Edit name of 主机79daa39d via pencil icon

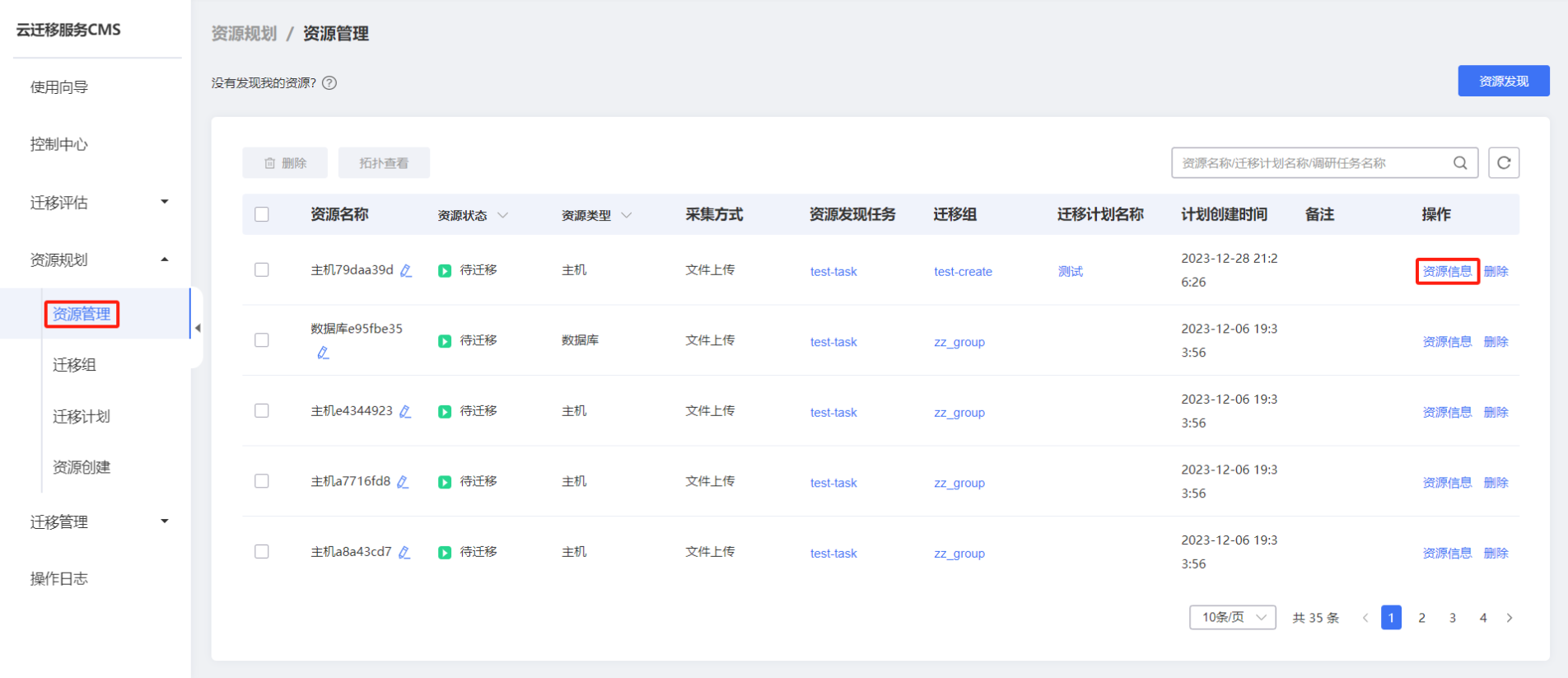[x=406, y=270]
